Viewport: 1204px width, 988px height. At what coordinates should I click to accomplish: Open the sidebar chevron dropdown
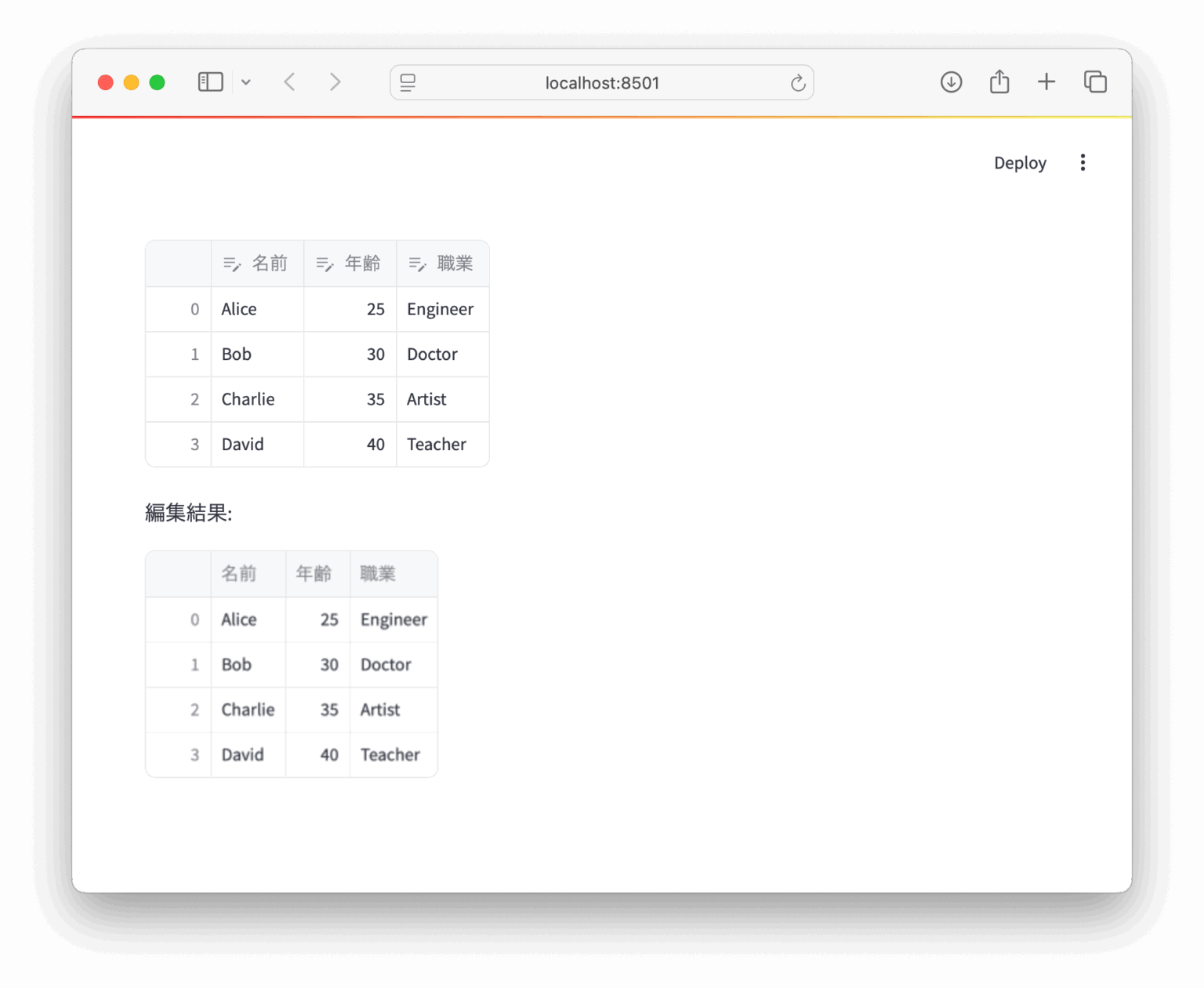(x=246, y=82)
